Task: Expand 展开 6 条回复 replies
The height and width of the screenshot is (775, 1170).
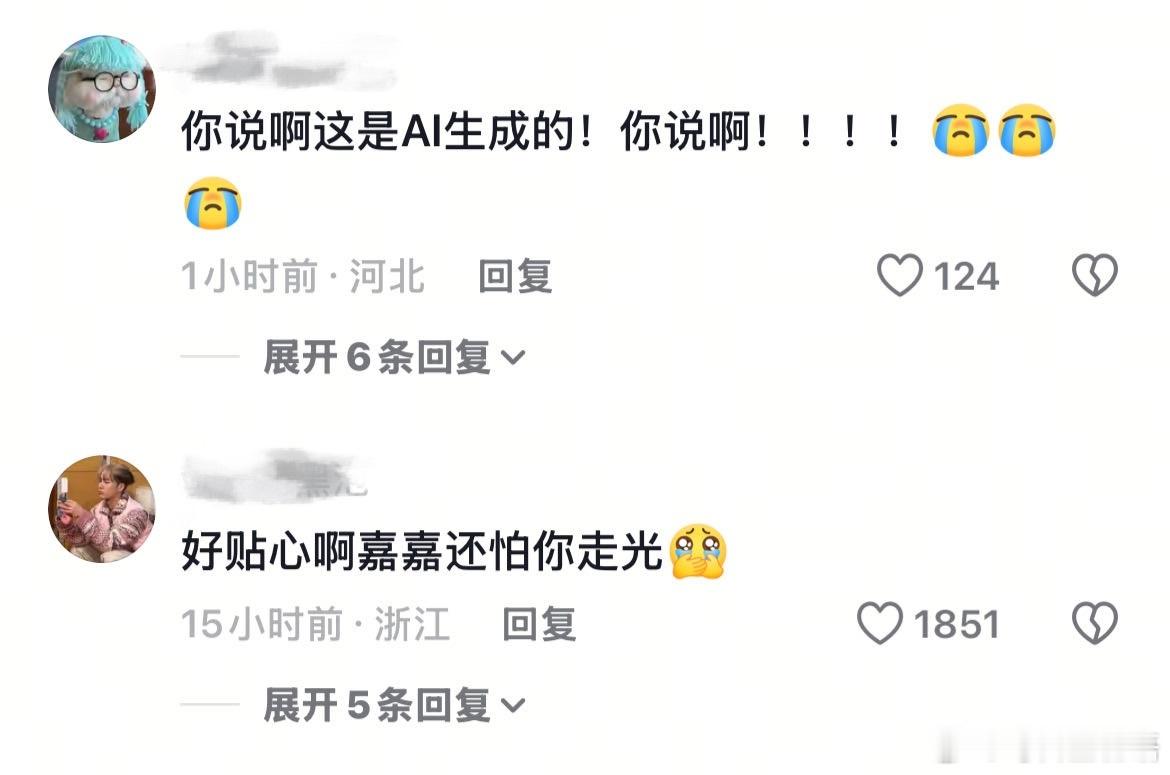Action: 394,357
